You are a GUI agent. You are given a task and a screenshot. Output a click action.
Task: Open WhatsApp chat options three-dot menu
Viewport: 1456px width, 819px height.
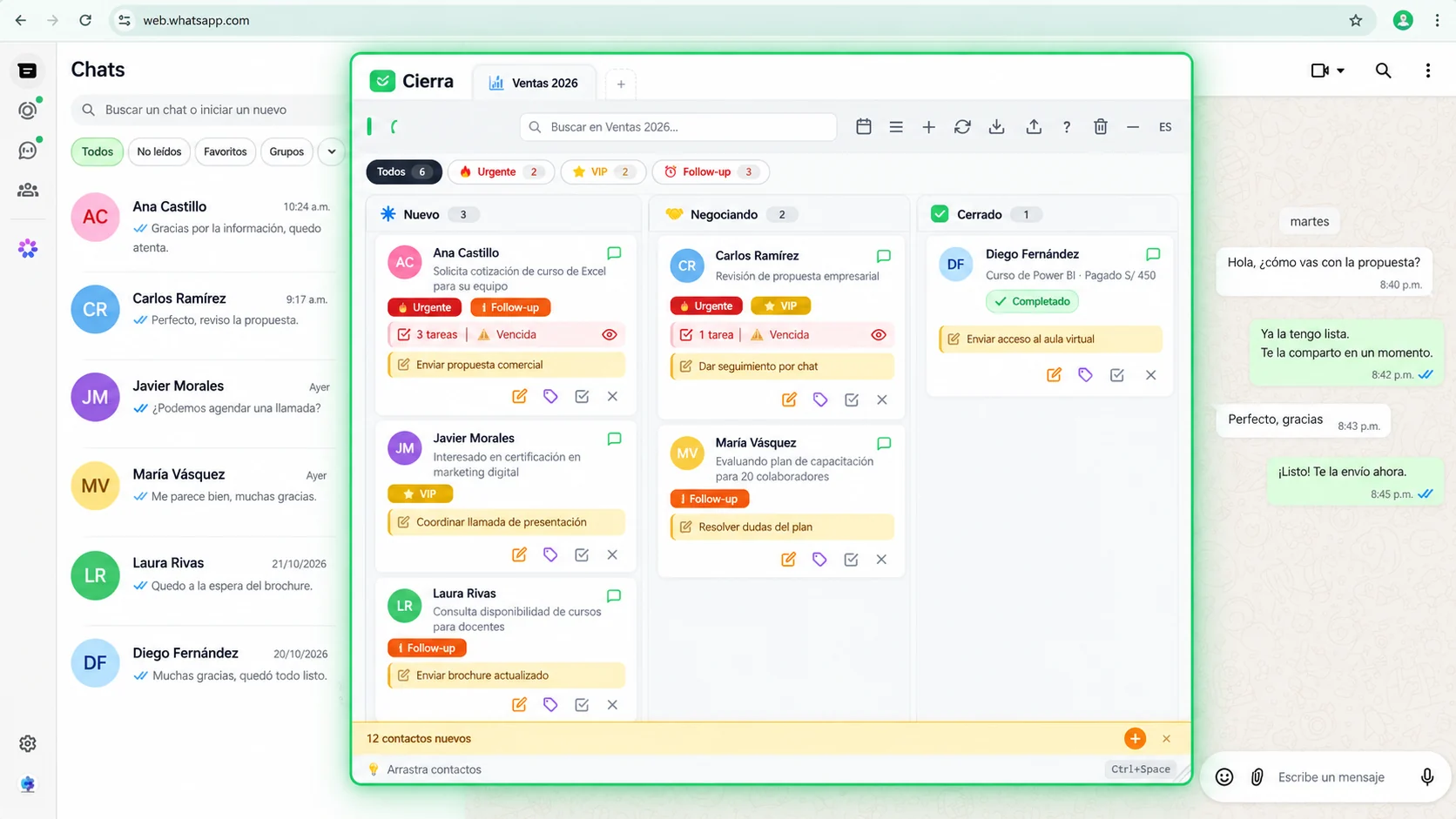[1428, 70]
